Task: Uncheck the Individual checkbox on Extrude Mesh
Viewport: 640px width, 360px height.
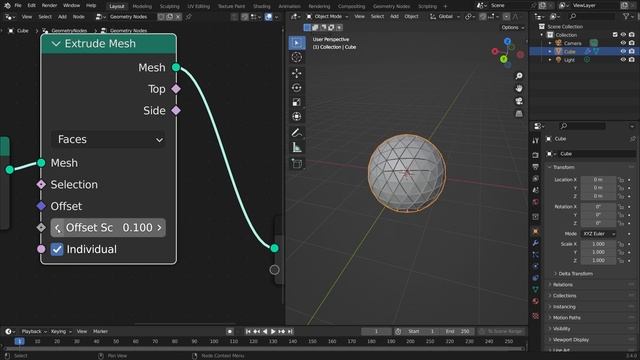Action: pos(57,249)
